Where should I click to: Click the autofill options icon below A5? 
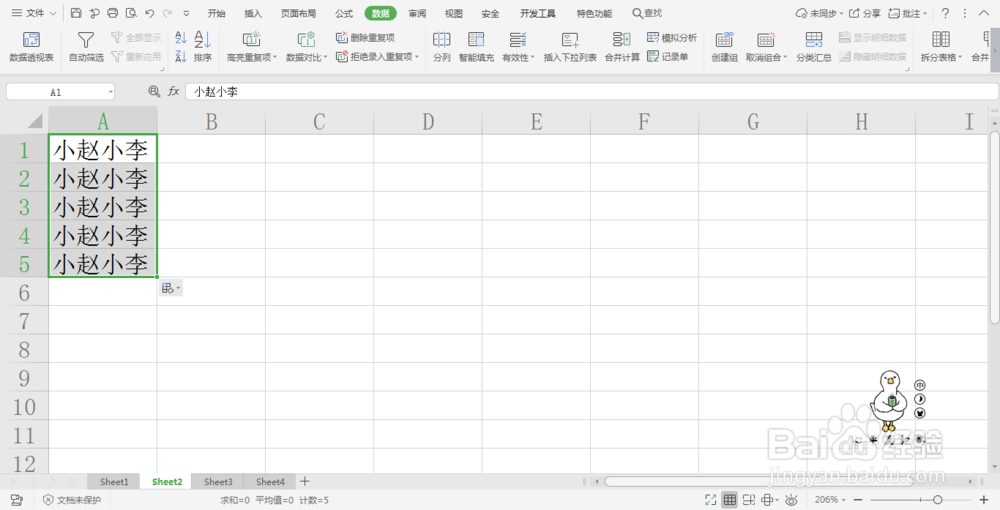pos(170,288)
